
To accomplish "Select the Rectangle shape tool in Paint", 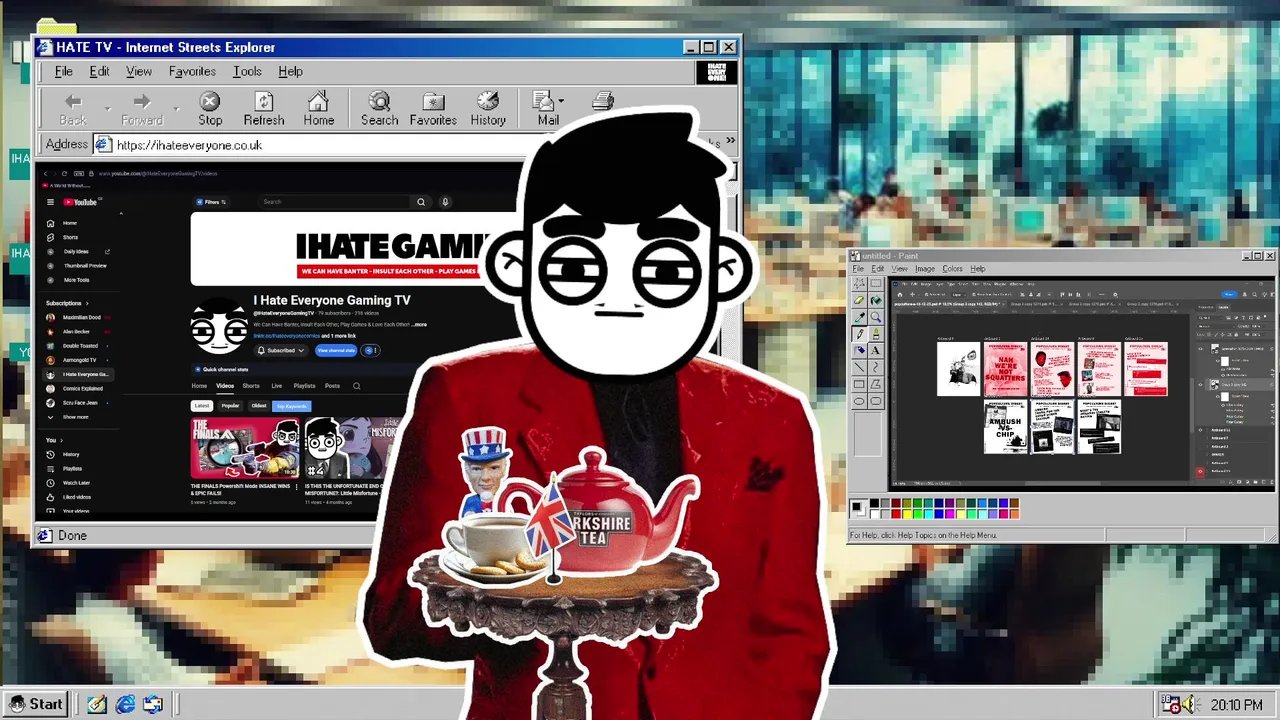I will click(859, 384).
